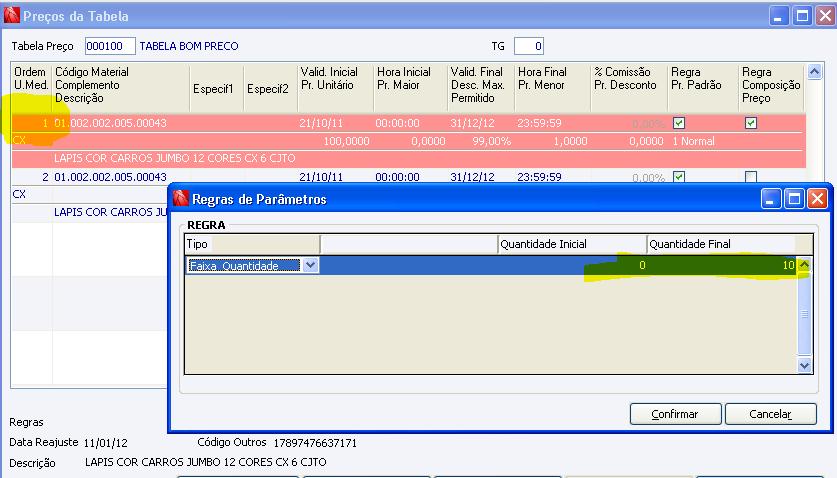Click the Regras de Parâmetros title bar icon
The width and height of the screenshot is (837, 478).
click(x=180, y=199)
